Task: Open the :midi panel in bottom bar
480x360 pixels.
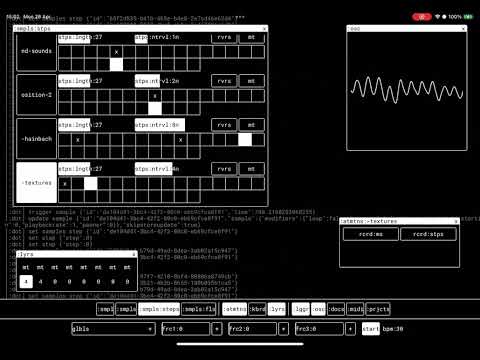Action: [x=355, y=309]
